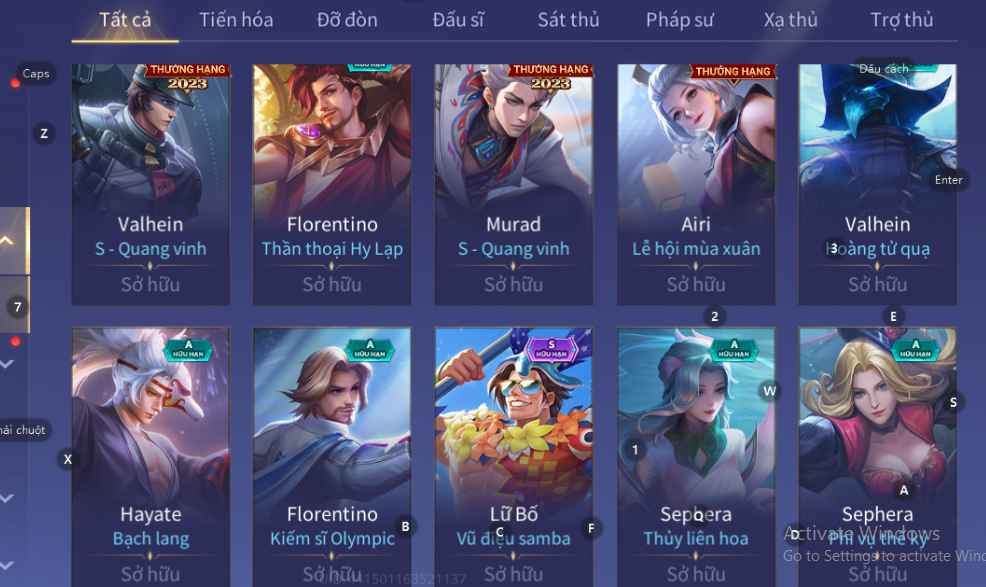
Task: Switch to the Tiến hóa tab
Action: pyautogui.click(x=236, y=20)
